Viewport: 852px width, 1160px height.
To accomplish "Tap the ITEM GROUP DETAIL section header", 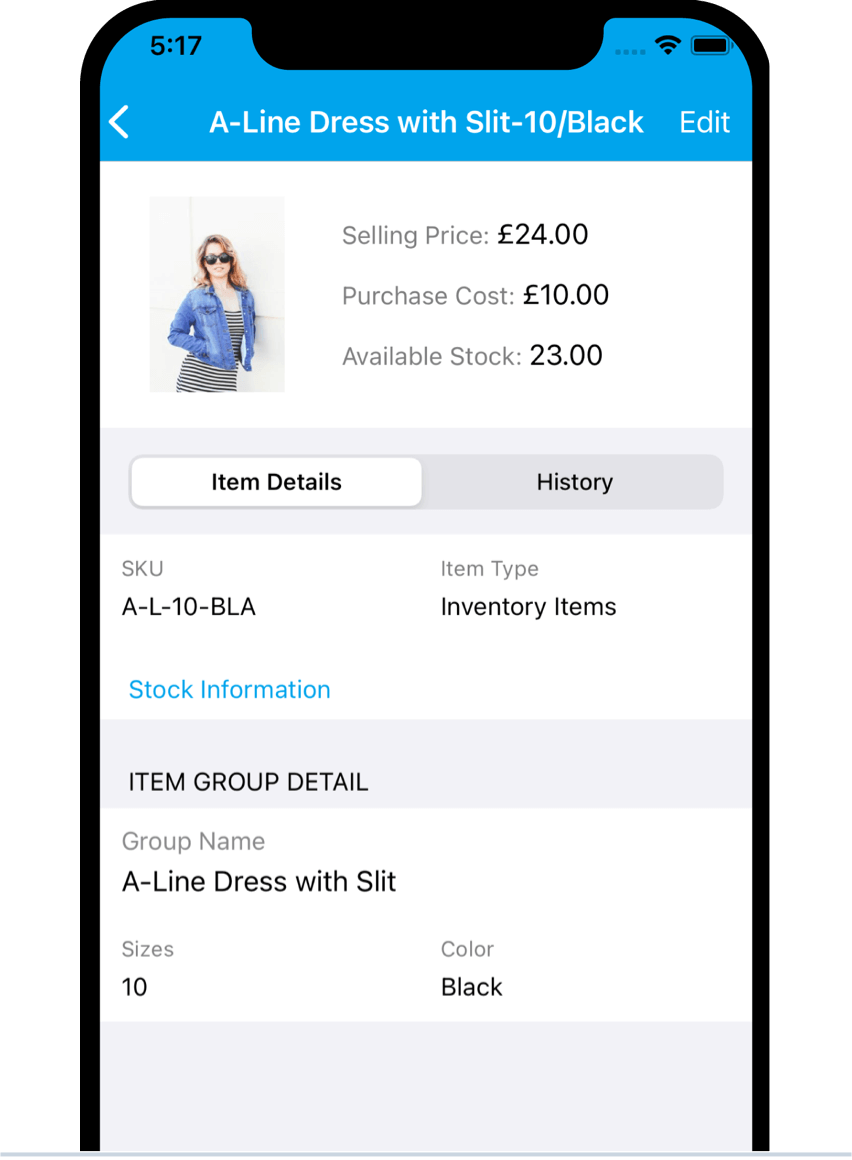I will click(x=248, y=782).
